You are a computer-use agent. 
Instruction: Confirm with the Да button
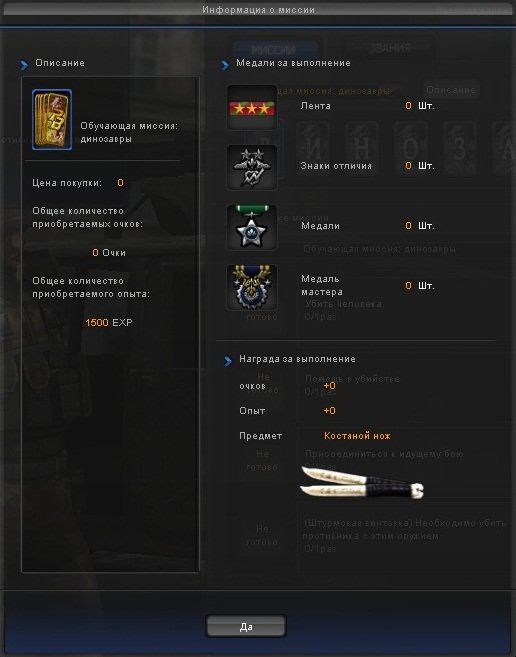(246, 626)
